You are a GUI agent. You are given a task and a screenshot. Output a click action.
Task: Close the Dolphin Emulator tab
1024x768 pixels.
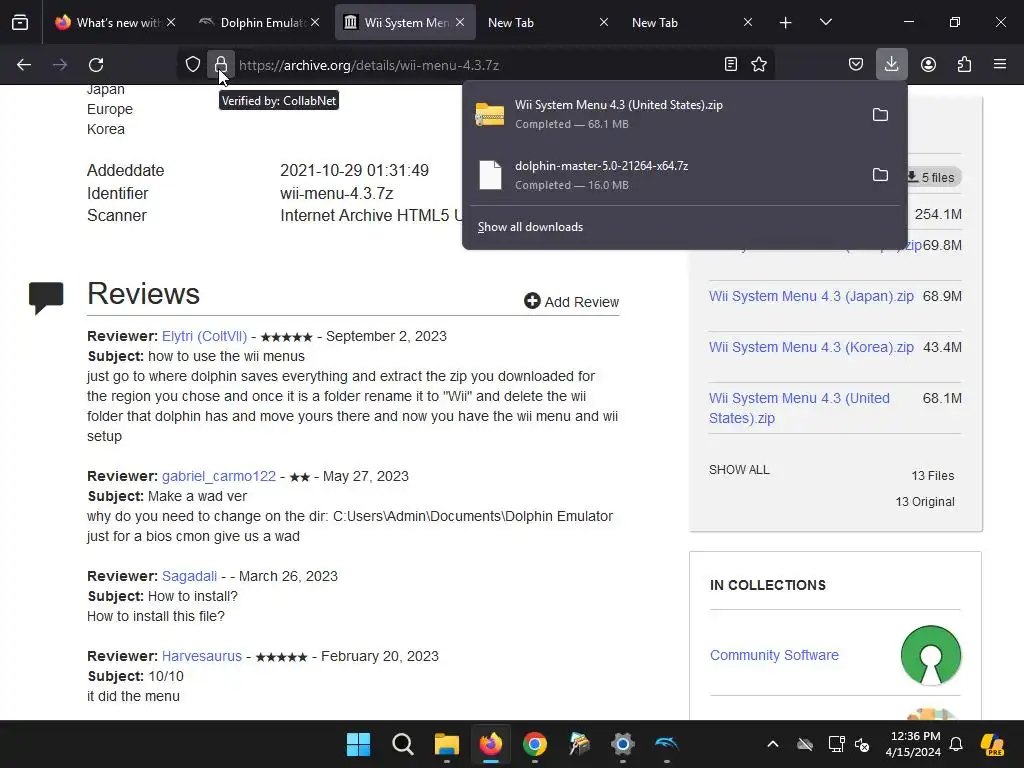315,22
